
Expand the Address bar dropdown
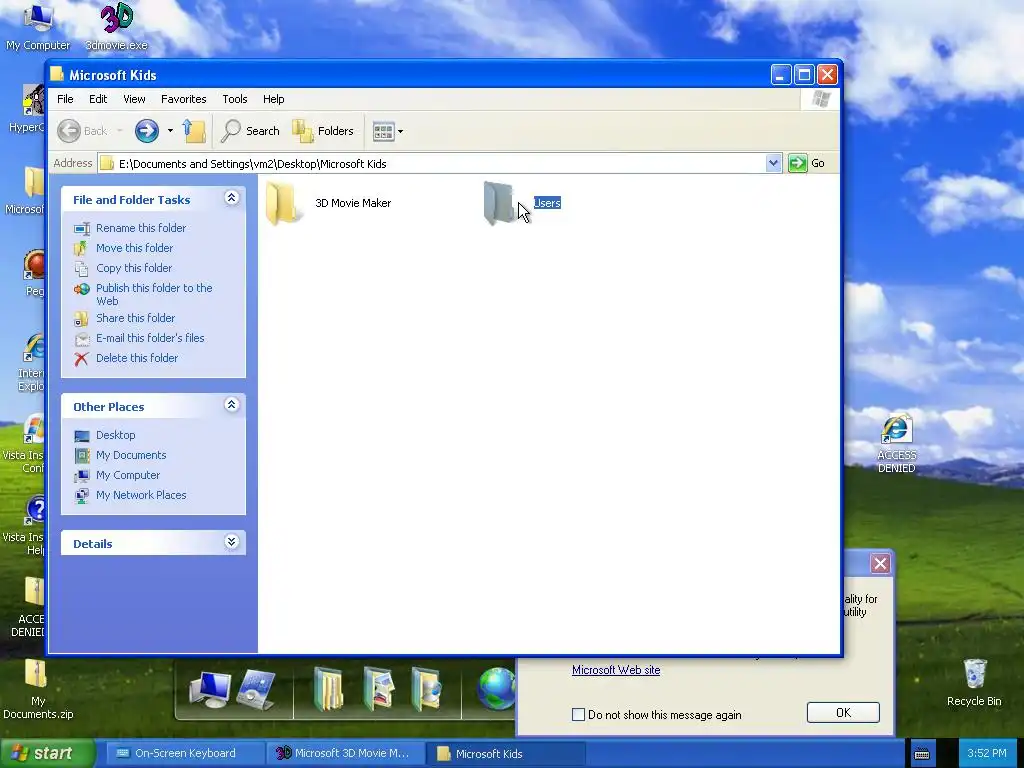[x=773, y=163]
